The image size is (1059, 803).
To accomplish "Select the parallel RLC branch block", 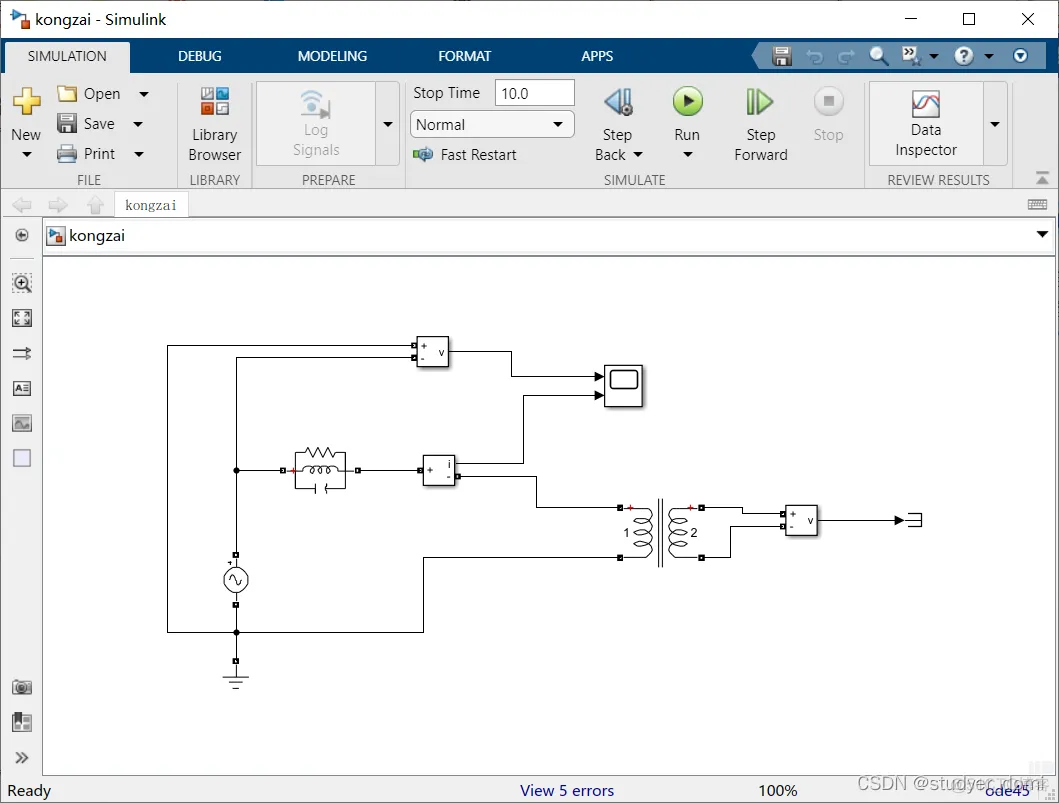I will tap(320, 470).
